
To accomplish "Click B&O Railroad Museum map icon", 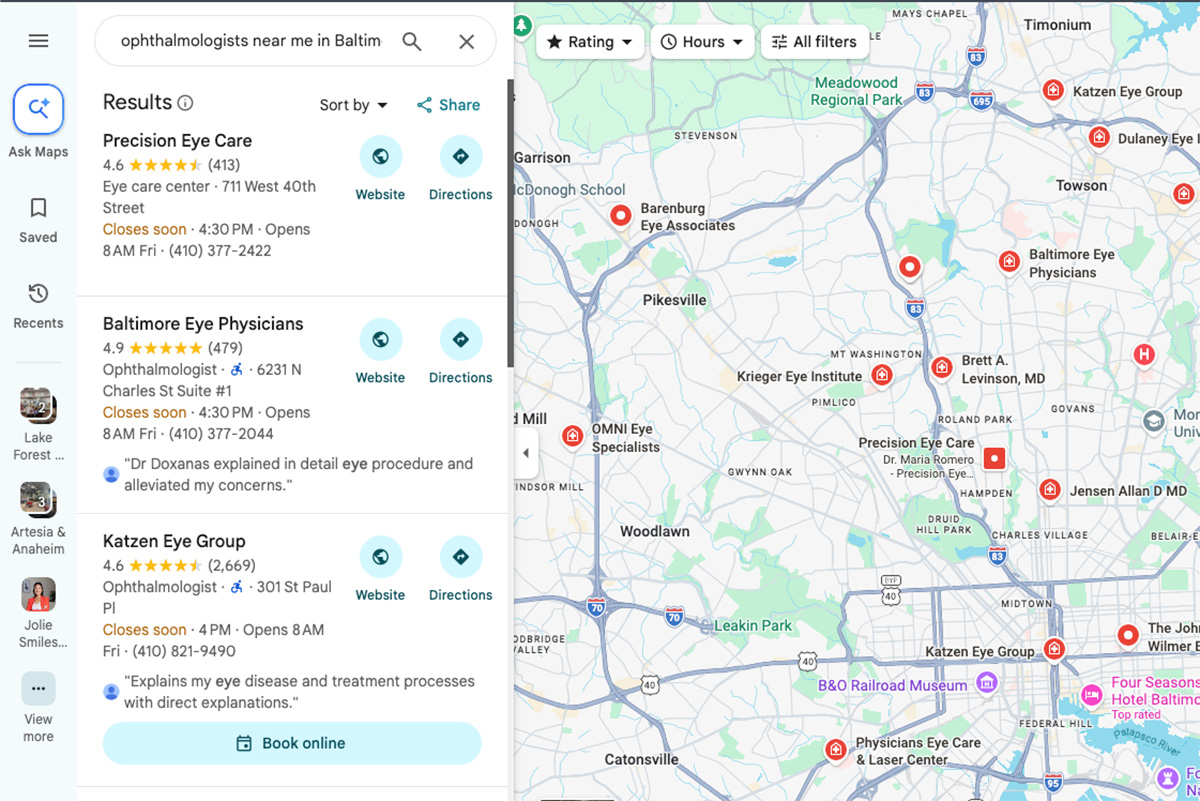I will (x=988, y=684).
